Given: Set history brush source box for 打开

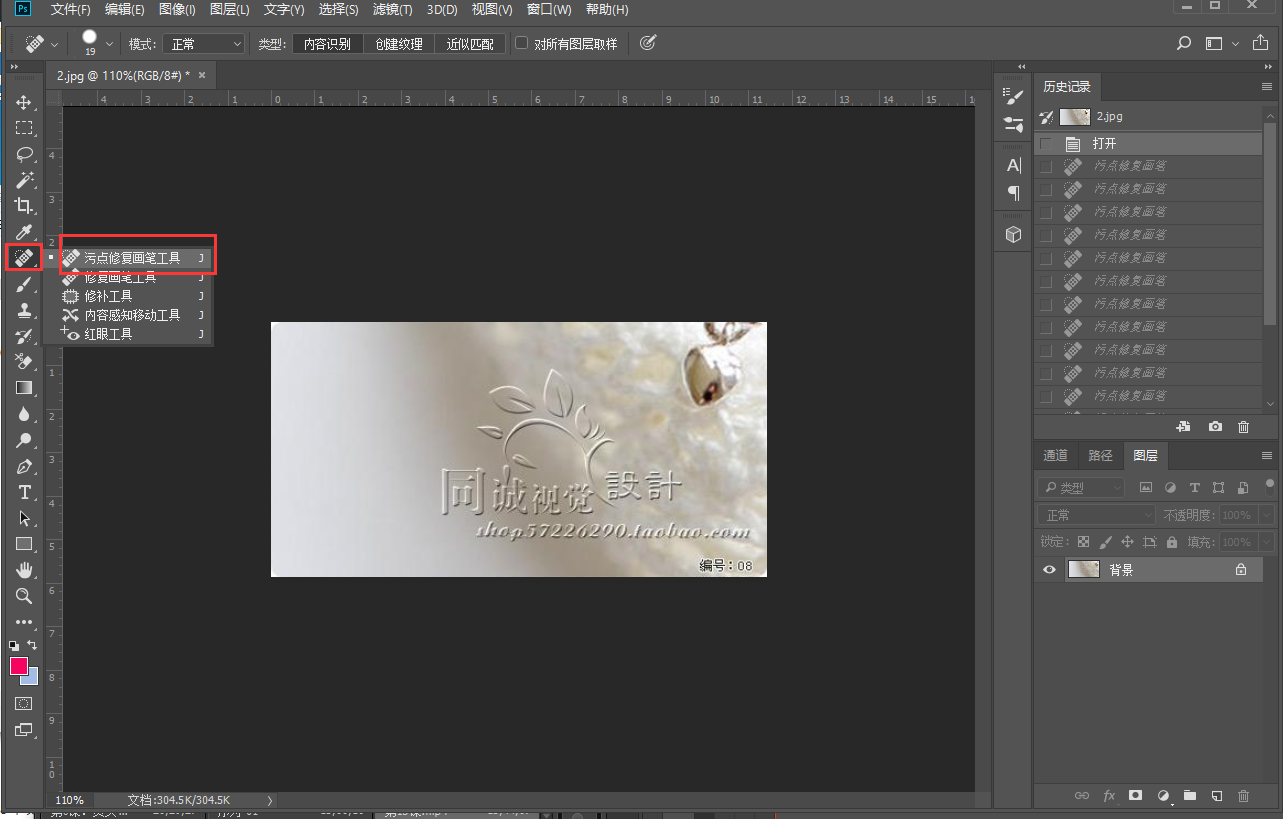Looking at the screenshot, I should point(1046,144).
